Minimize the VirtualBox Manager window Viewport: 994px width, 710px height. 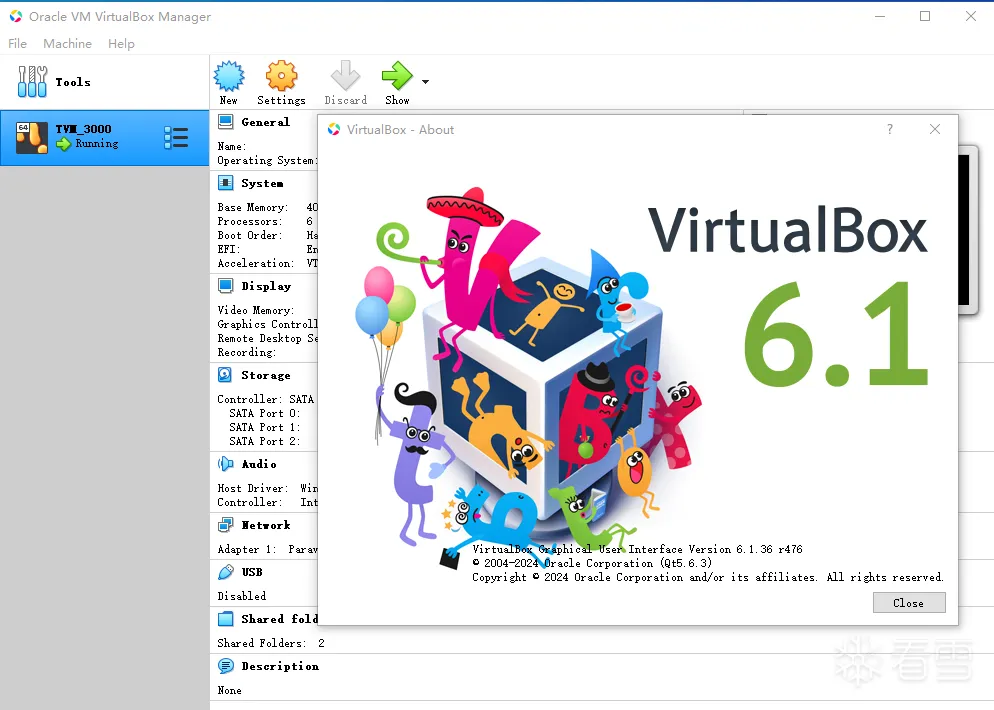(x=880, y=16)
